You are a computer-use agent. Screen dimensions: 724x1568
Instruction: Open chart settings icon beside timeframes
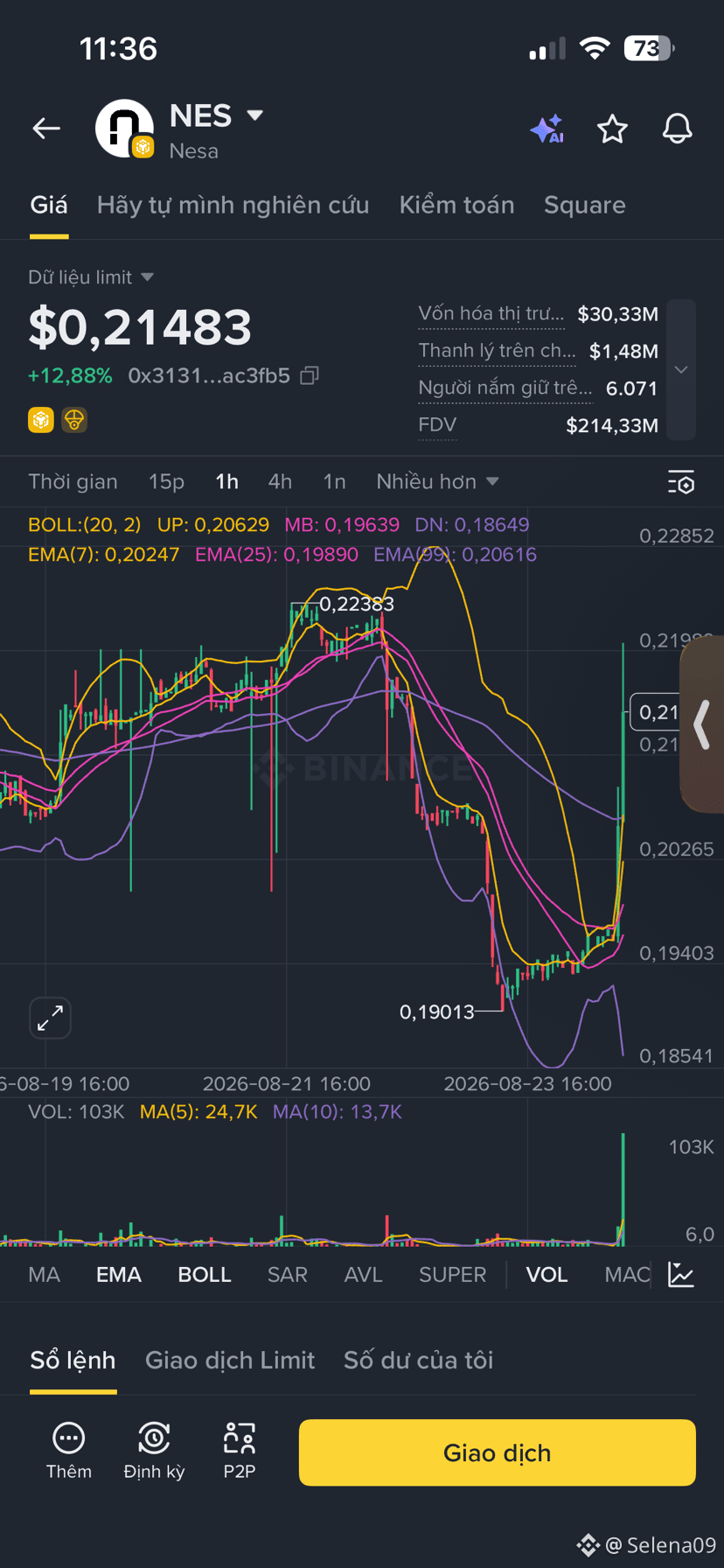coord(681,482)
